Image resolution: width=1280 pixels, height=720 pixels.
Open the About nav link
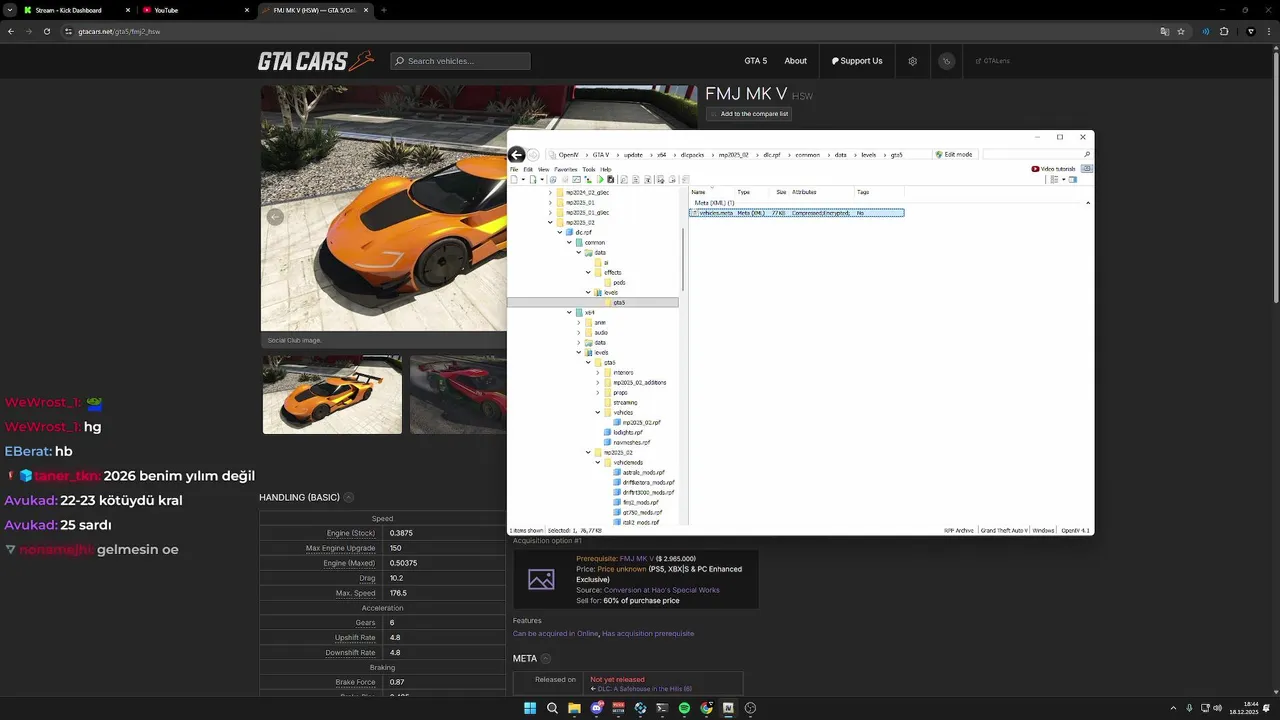[x=795, y=61]
